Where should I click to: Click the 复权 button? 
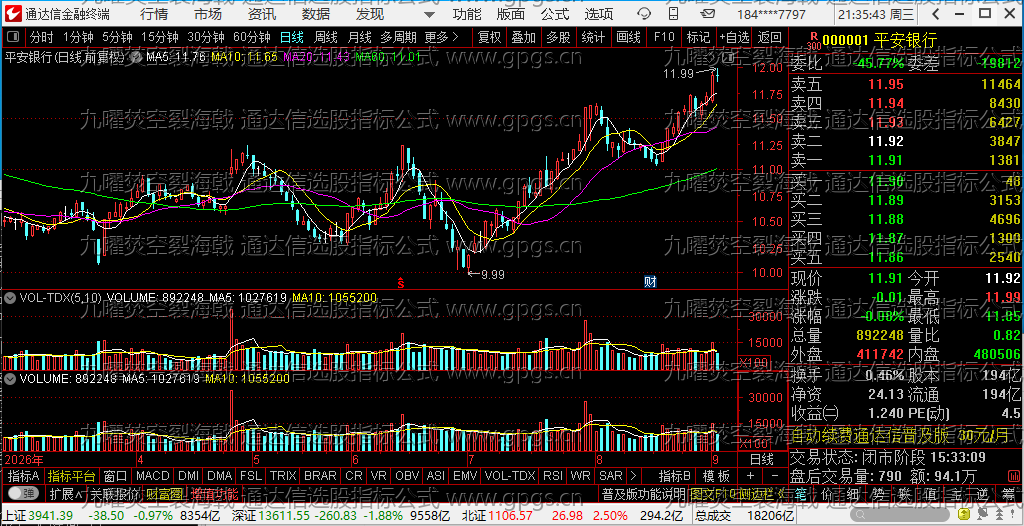click(489, 38)
